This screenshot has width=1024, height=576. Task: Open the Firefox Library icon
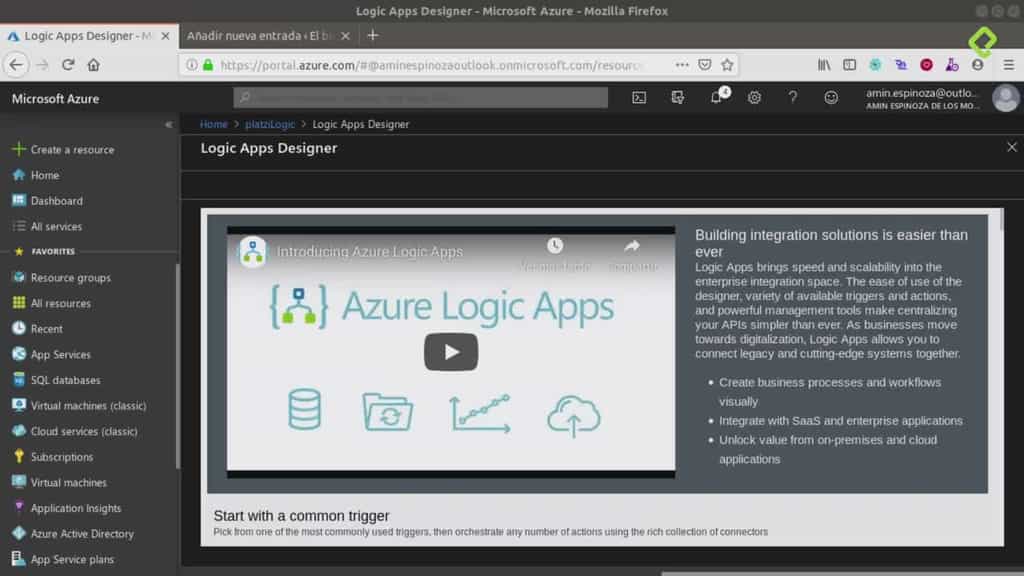tap(824, 65)
